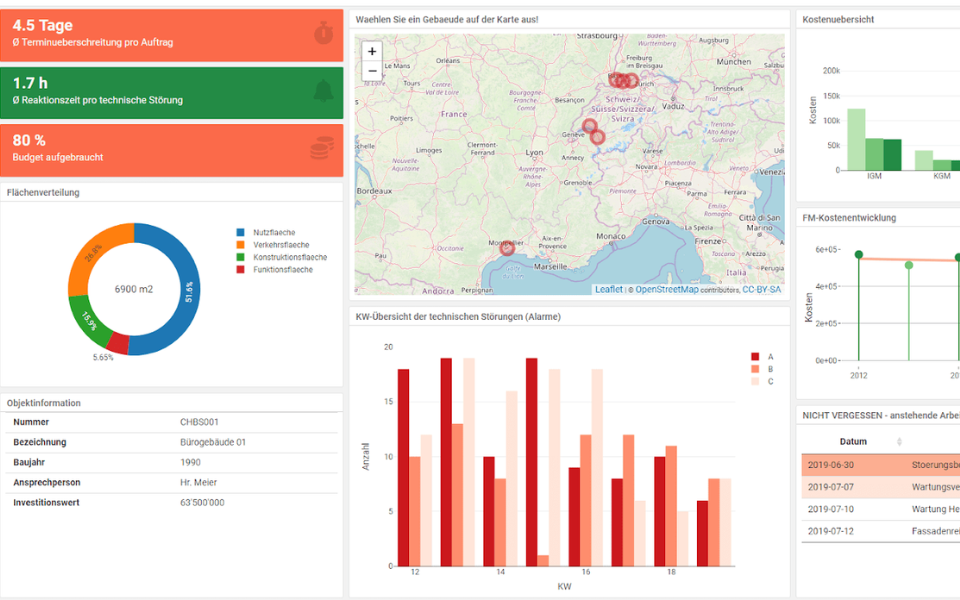
Task: Toggle Nutzflaeche in the donut chart legend
Action: 272,232
